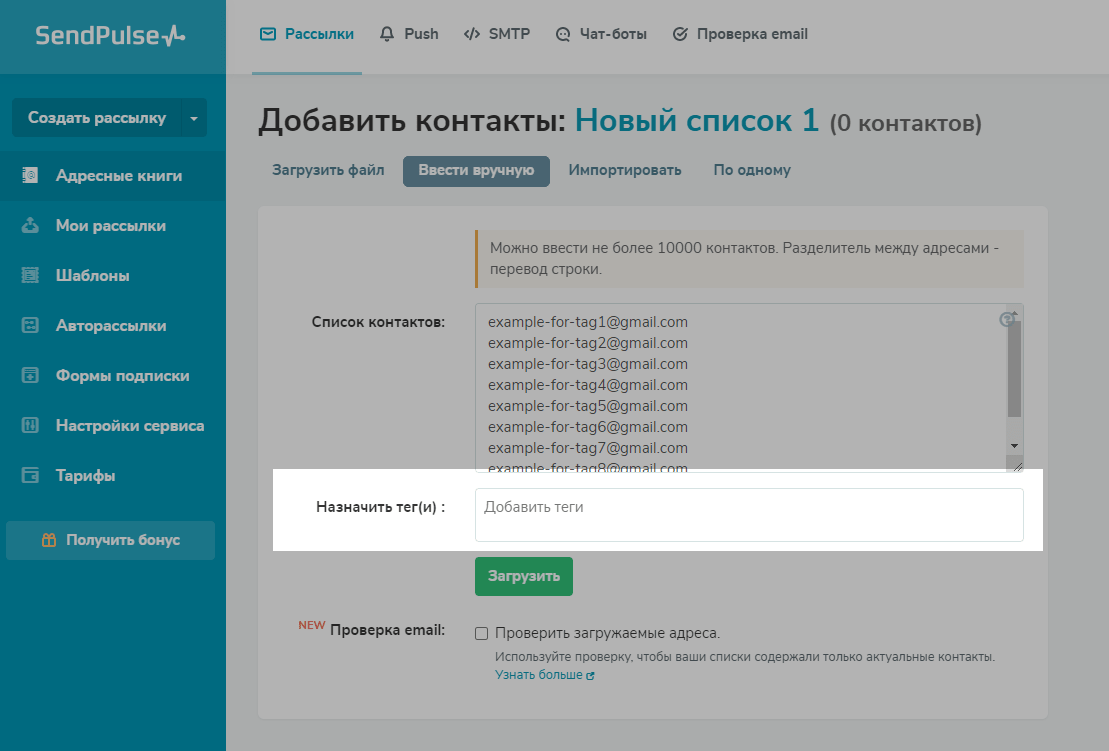The width and height of the screenshot is (1109, 751).
Task: Select the Импортировать tab
Action: pyautogui.click(x=625, y=170)
